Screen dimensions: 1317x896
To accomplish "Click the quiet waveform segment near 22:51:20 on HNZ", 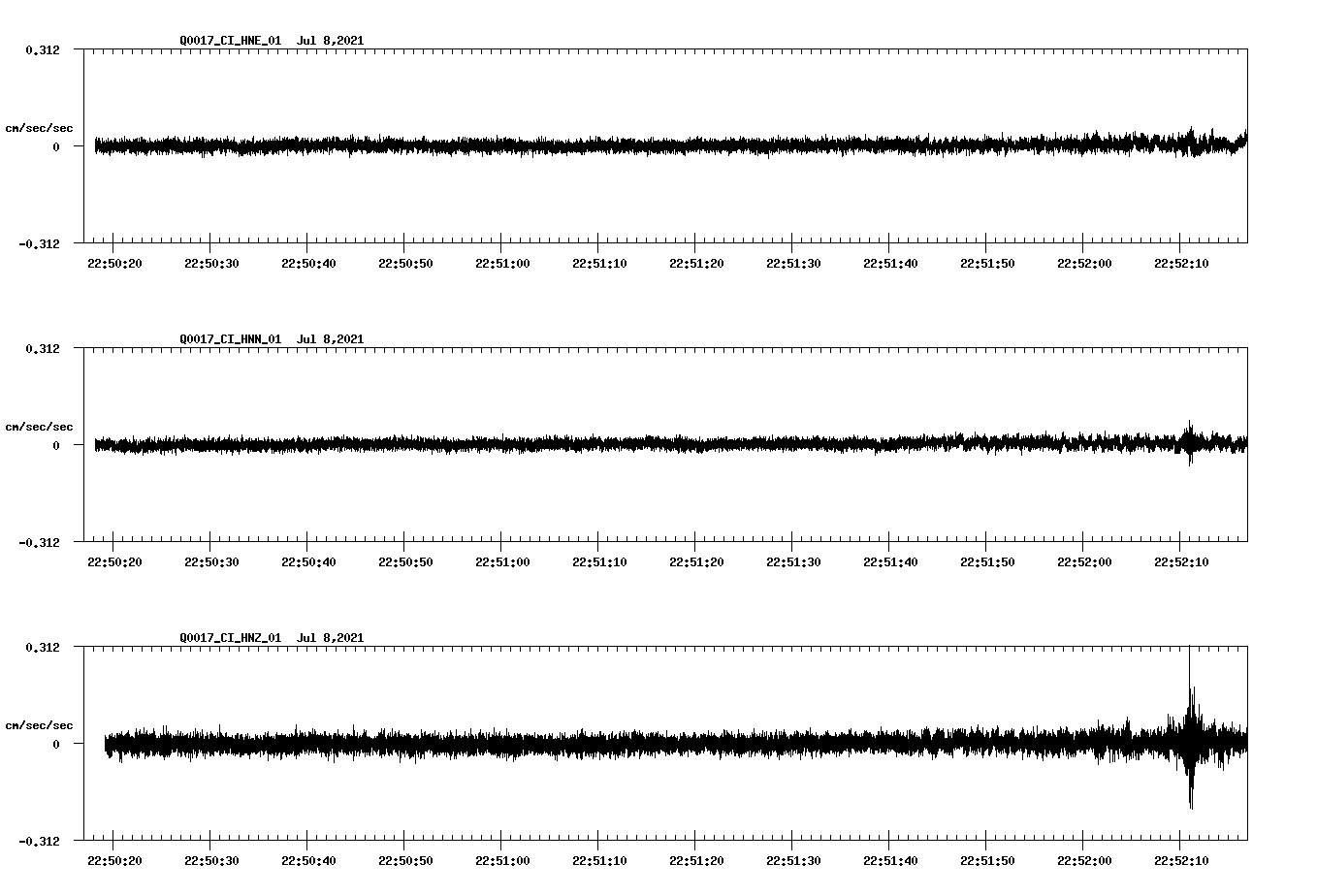I will (695, 745).
